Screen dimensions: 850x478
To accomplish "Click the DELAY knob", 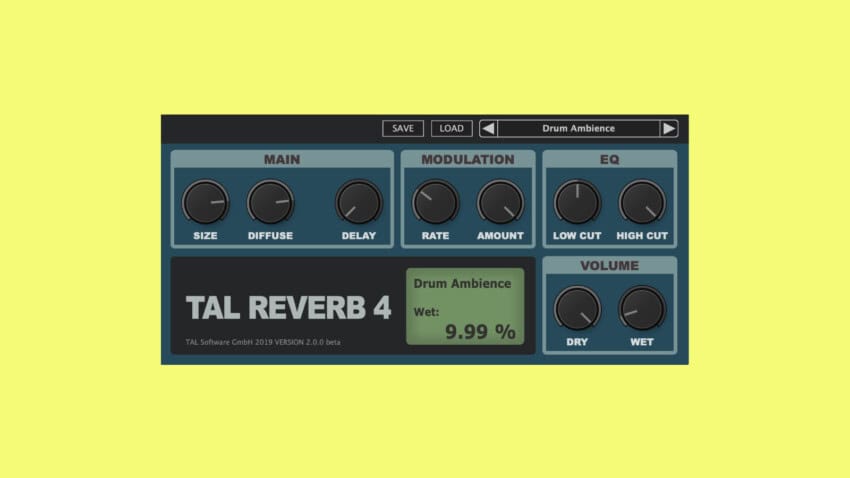I will click(x=358, y=202).
